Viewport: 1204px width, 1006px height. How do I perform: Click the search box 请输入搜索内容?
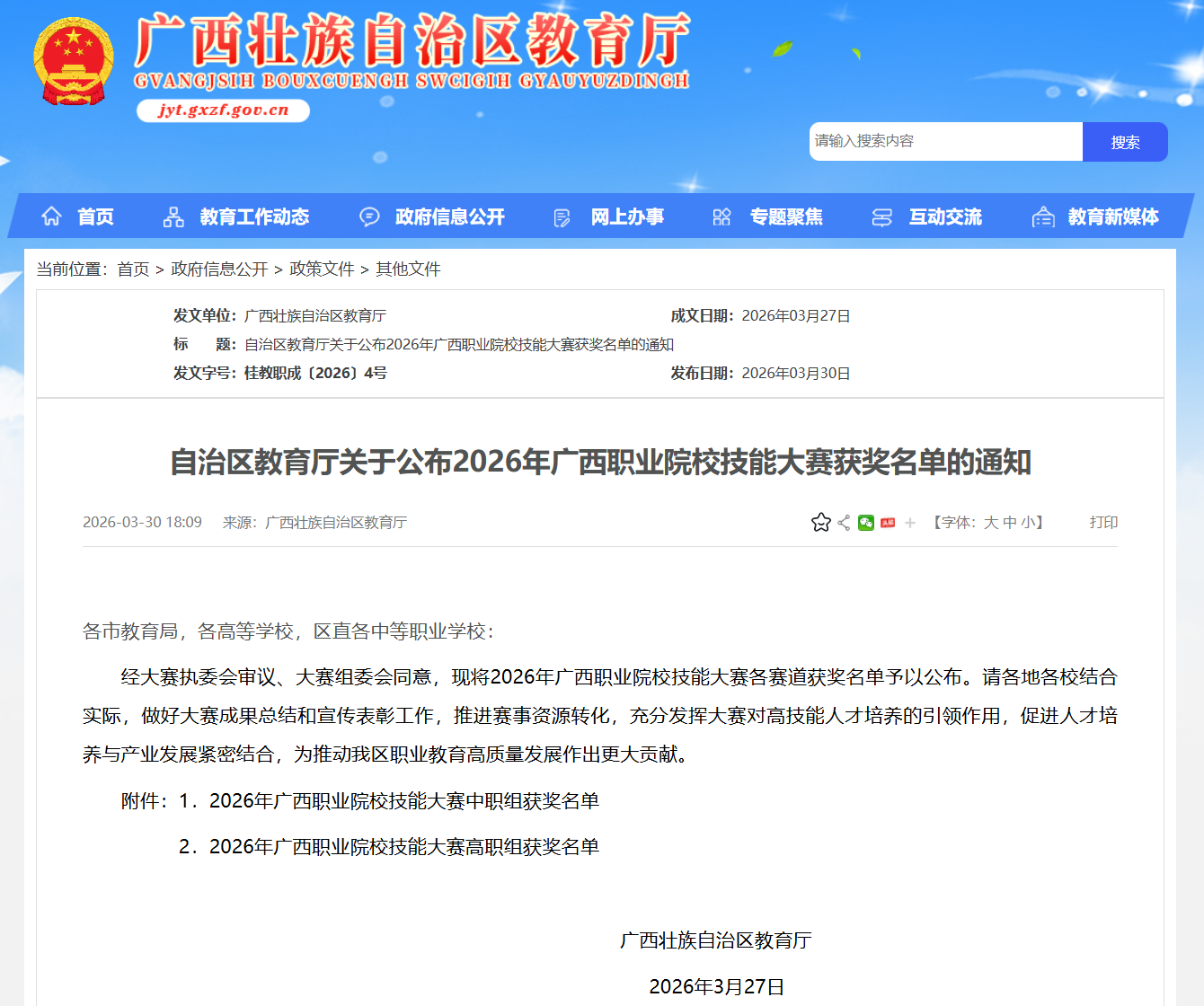point(945,142)
